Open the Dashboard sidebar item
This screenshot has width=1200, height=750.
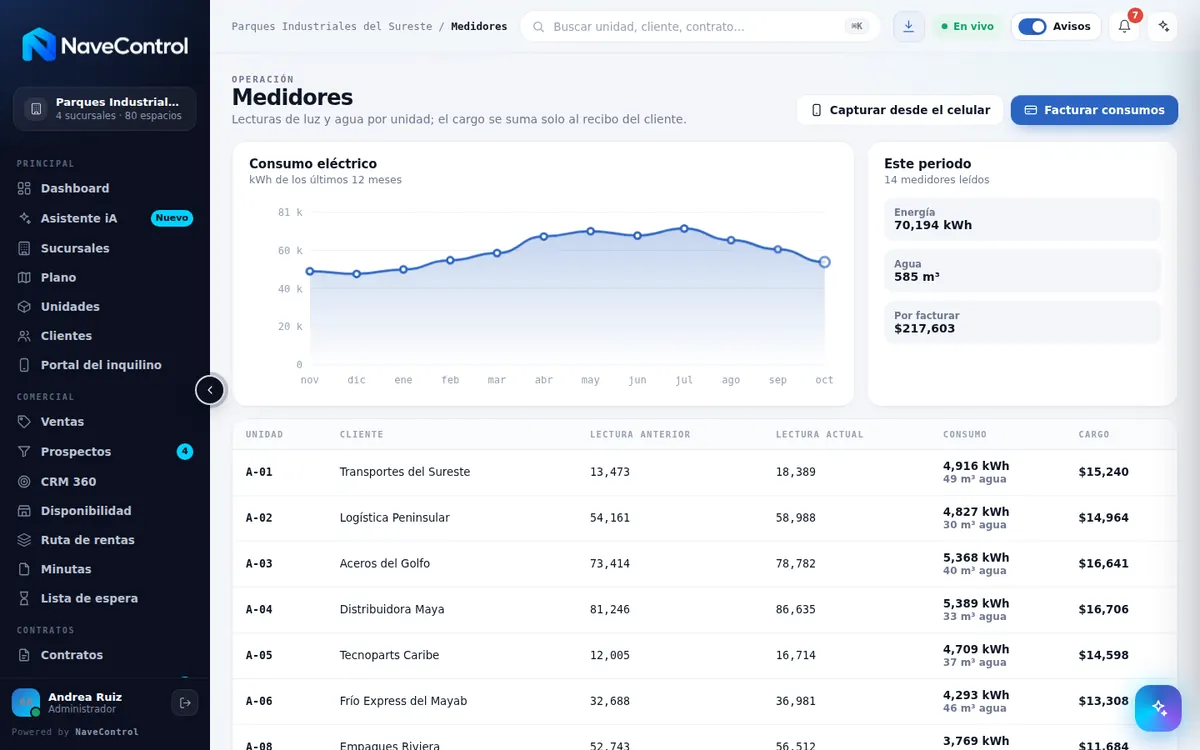click(x=105, y=188)
